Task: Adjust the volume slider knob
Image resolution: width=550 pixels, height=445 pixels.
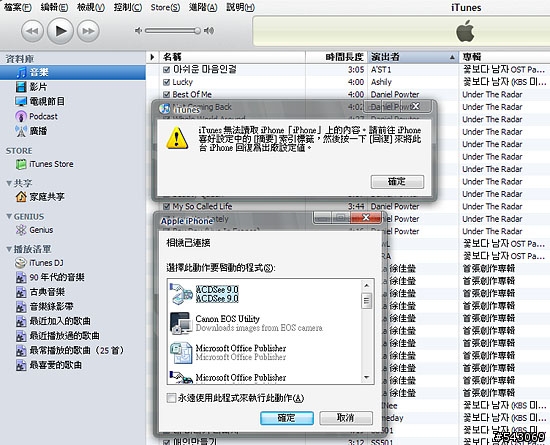Action: pyautogui.click(x=197, y=31)
